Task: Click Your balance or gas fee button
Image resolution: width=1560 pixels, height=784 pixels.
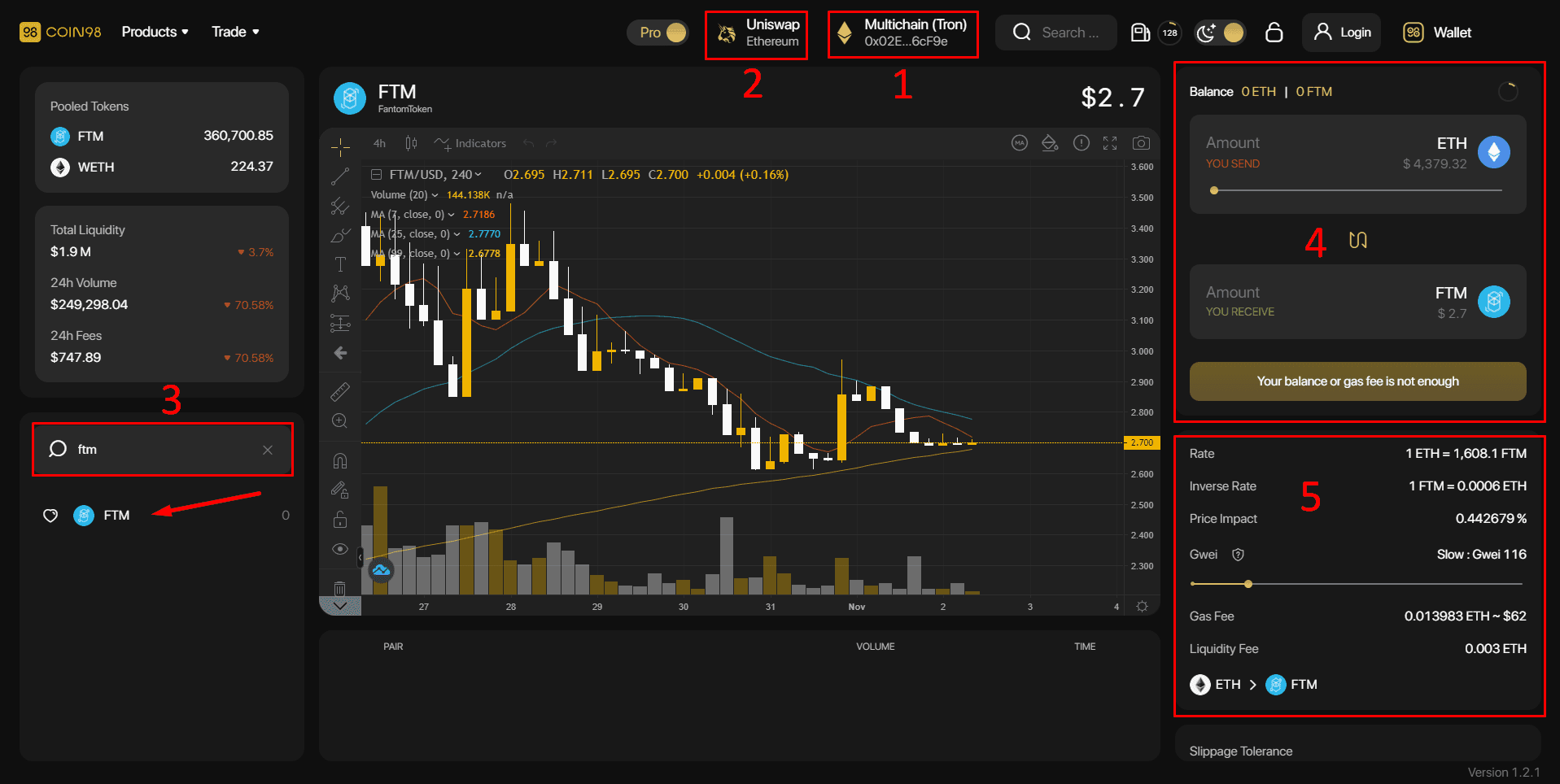Action: tap(1357, 381)
